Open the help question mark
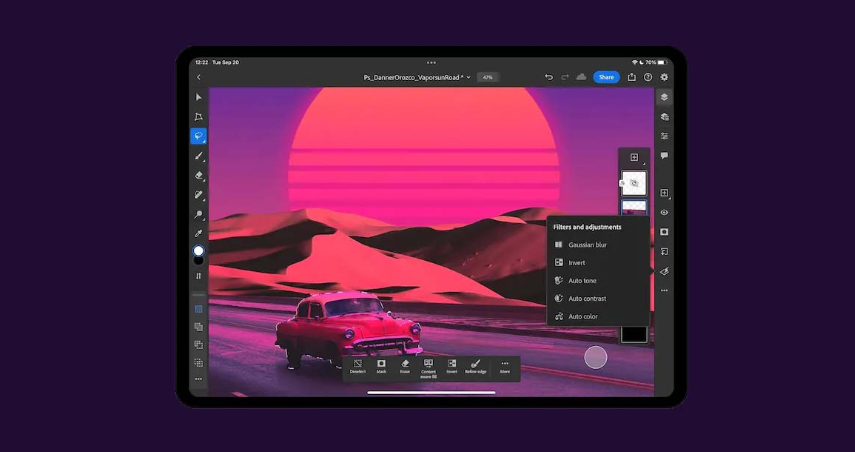855x452 pixels. (x=648, y=77)
